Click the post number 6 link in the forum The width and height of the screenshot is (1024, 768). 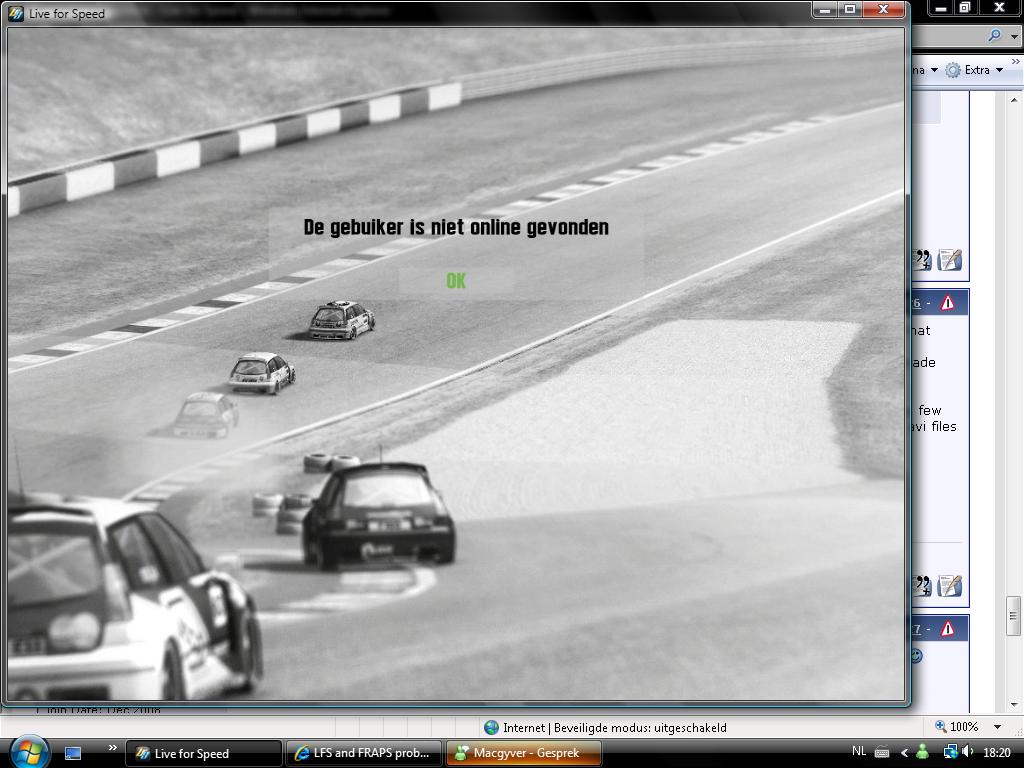[916, 303]
